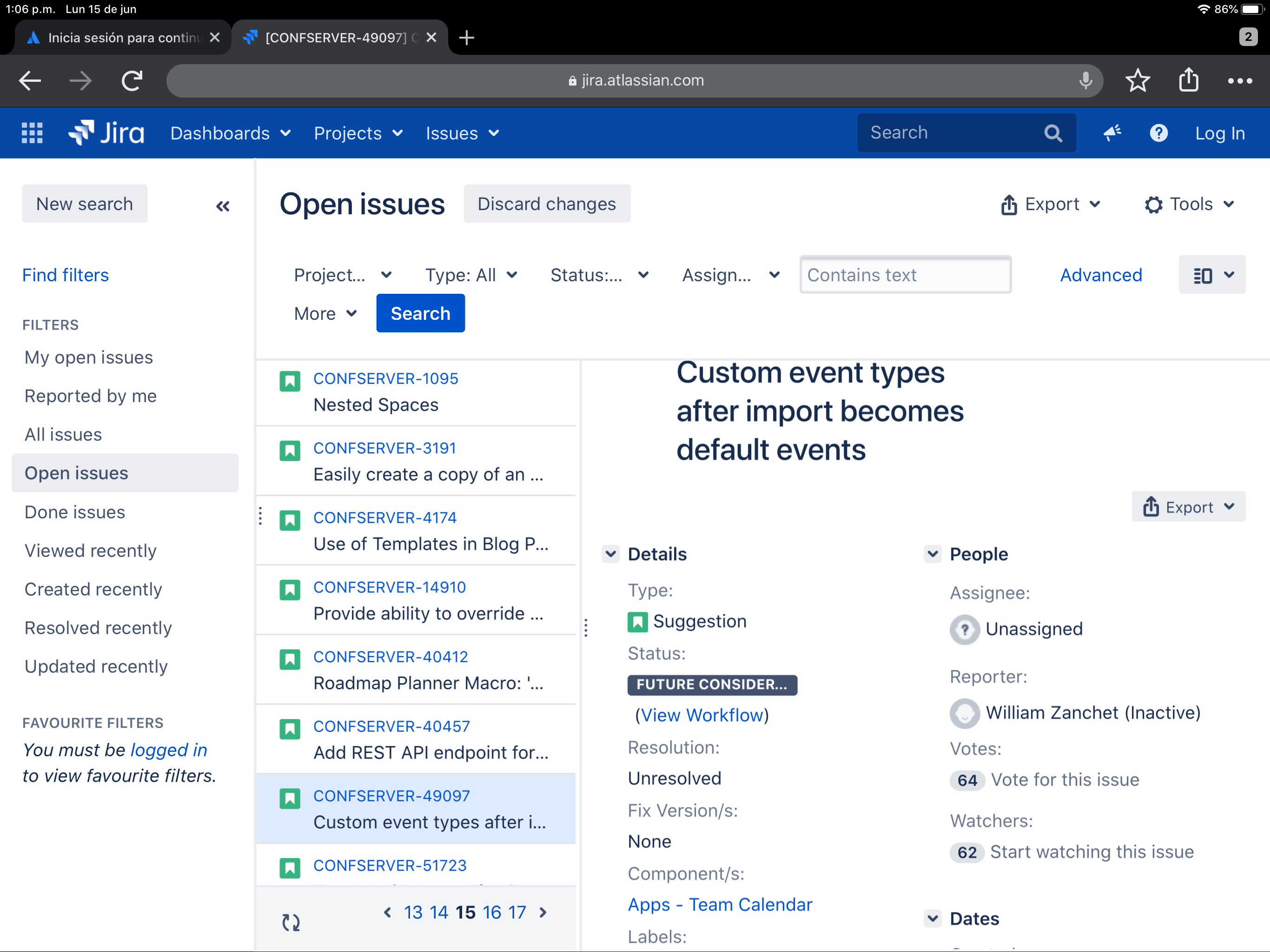This screenshot has height=952, width=1270.
Task: Collapse the filters sidebar with double chevron
Action: click(x=223, y=205)
